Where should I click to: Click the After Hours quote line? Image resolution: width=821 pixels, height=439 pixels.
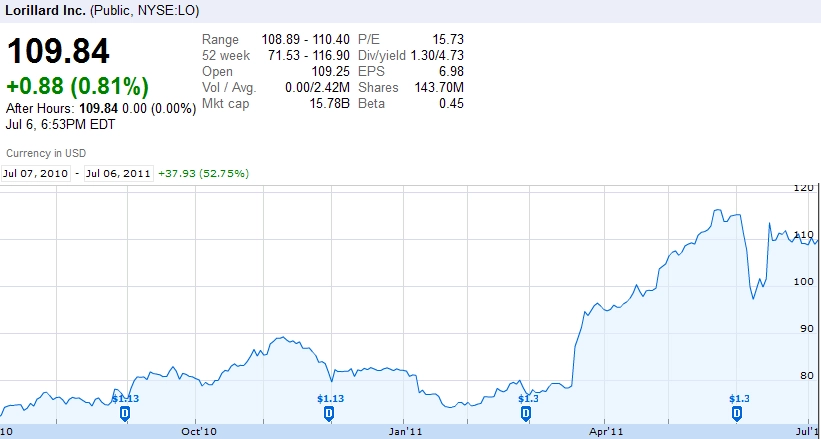point(101,109)
